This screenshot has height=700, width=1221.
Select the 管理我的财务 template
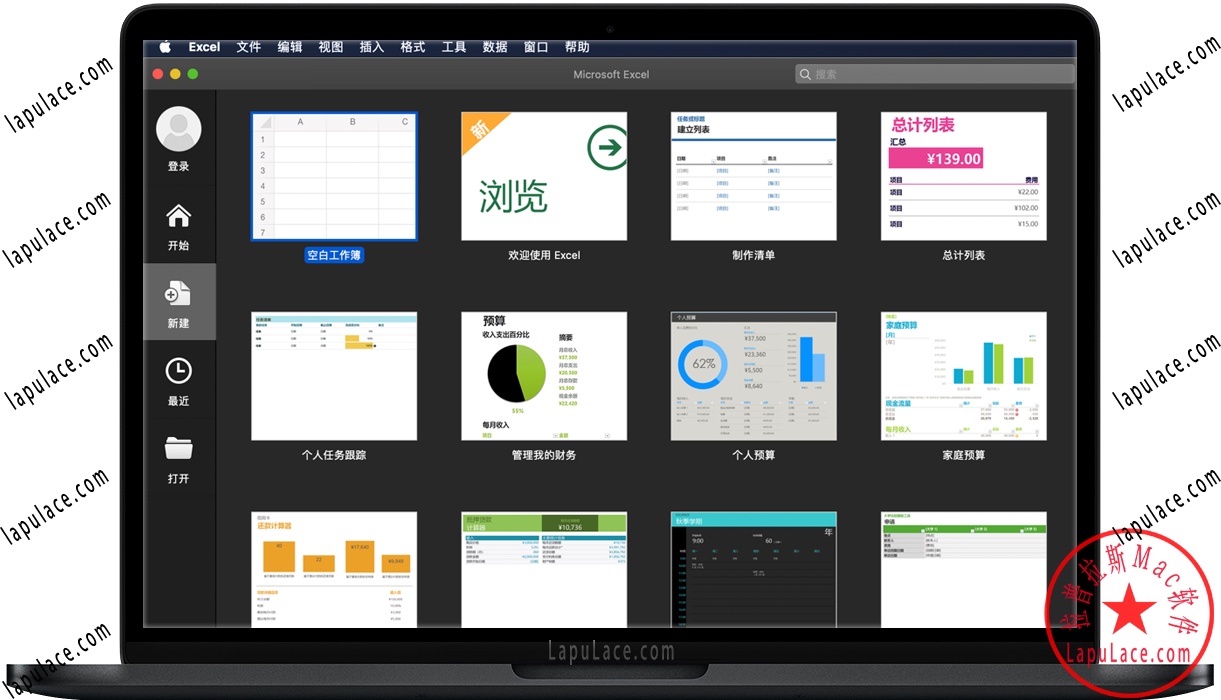pos(544,376)
